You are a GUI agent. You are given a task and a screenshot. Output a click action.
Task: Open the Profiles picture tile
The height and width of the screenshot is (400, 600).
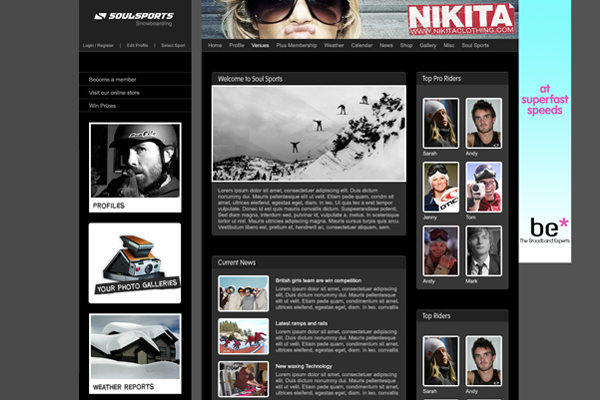point(135,167)
